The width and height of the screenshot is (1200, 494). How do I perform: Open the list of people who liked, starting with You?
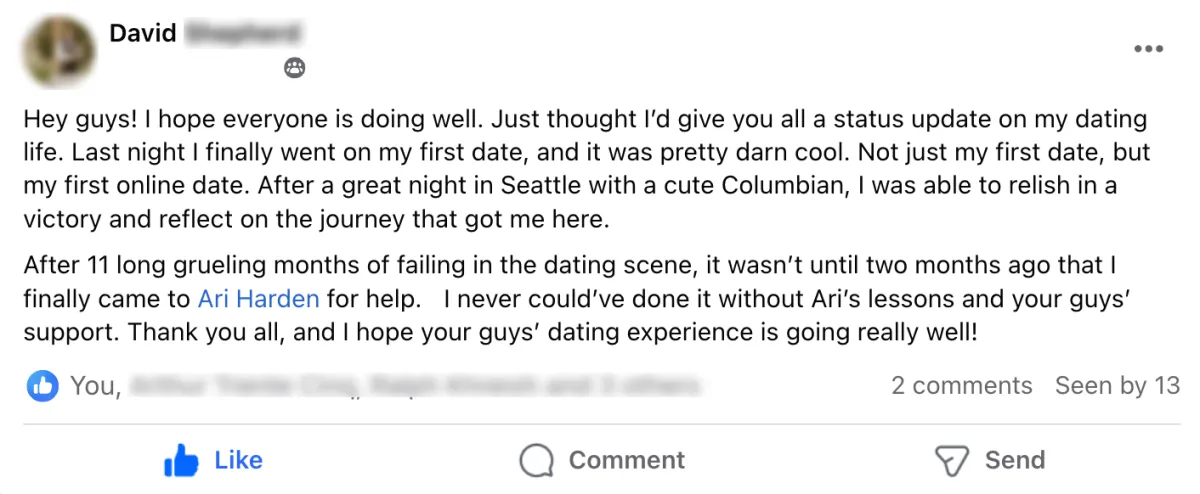coord(92,385)
